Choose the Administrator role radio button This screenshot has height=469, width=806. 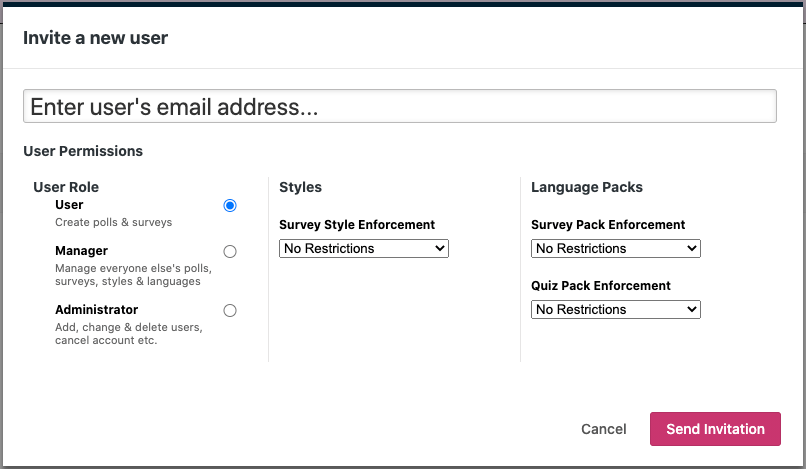click(230, 311)
